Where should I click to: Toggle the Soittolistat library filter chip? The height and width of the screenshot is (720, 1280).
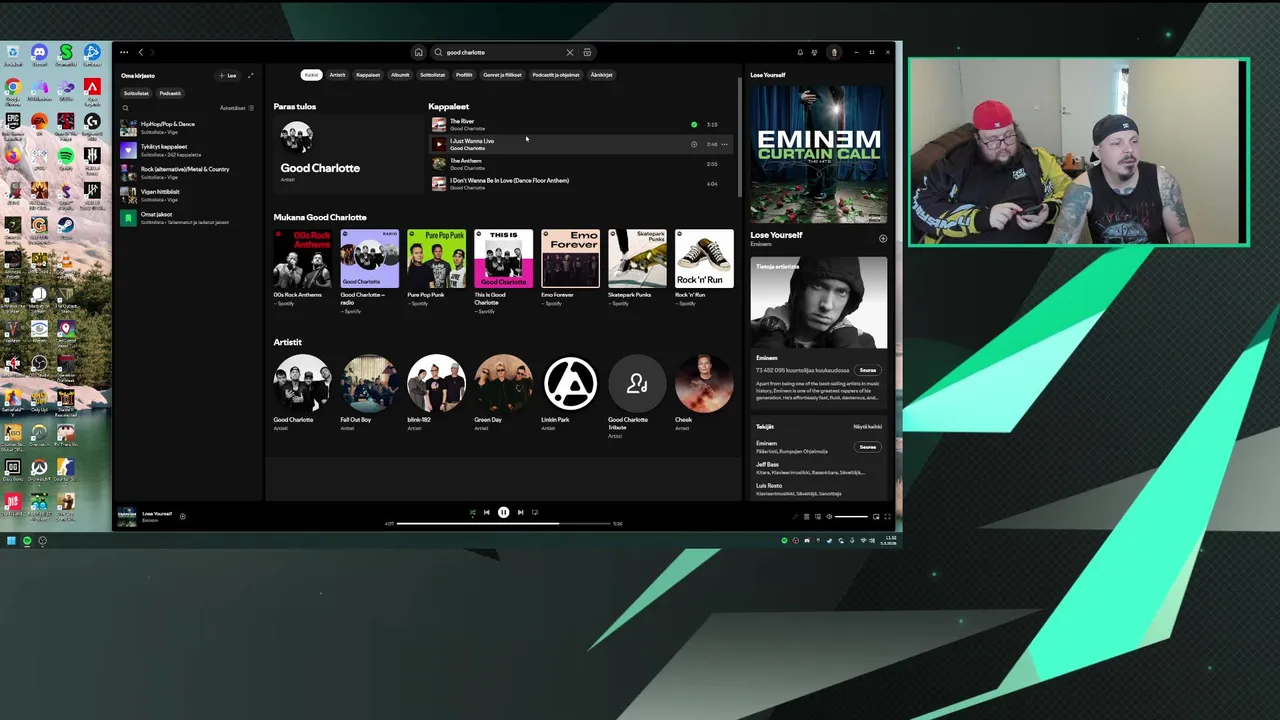point(136,93)
